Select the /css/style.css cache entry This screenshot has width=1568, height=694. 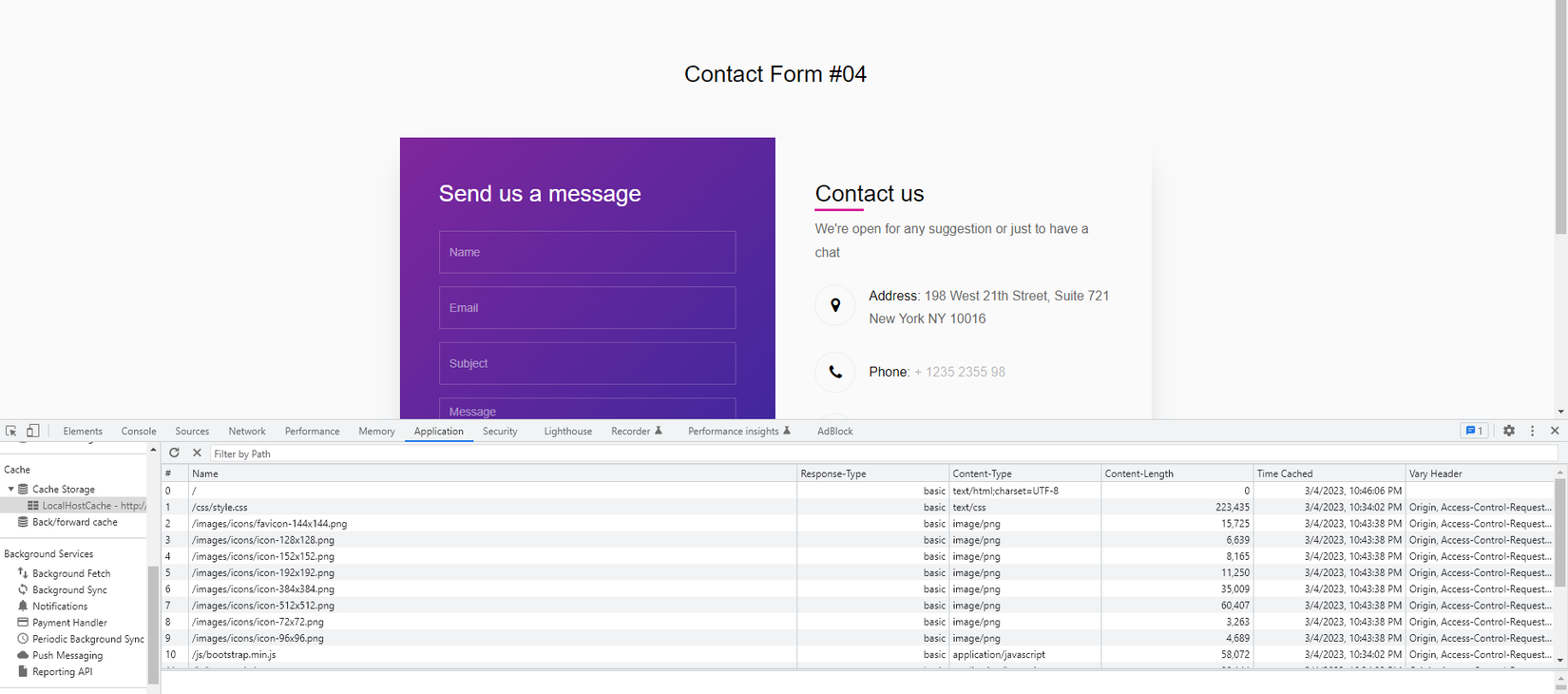(x=858, y=508)
